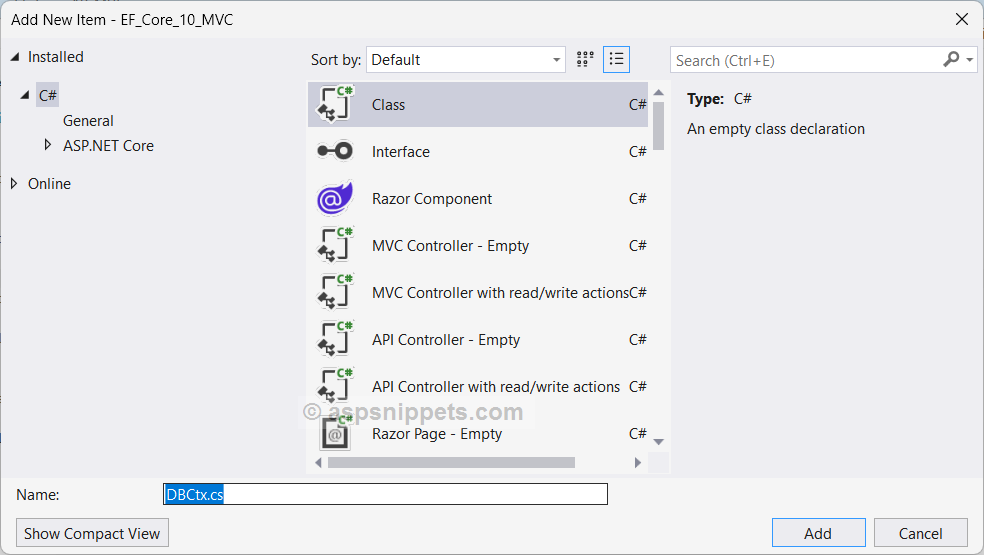Expand the Online tree node

point(14,183)
